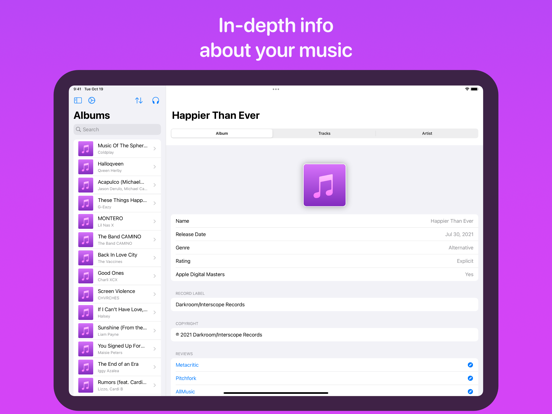Switch to the Album tab
This screenshot has width=552, height=414.
(x=222, y=133)
